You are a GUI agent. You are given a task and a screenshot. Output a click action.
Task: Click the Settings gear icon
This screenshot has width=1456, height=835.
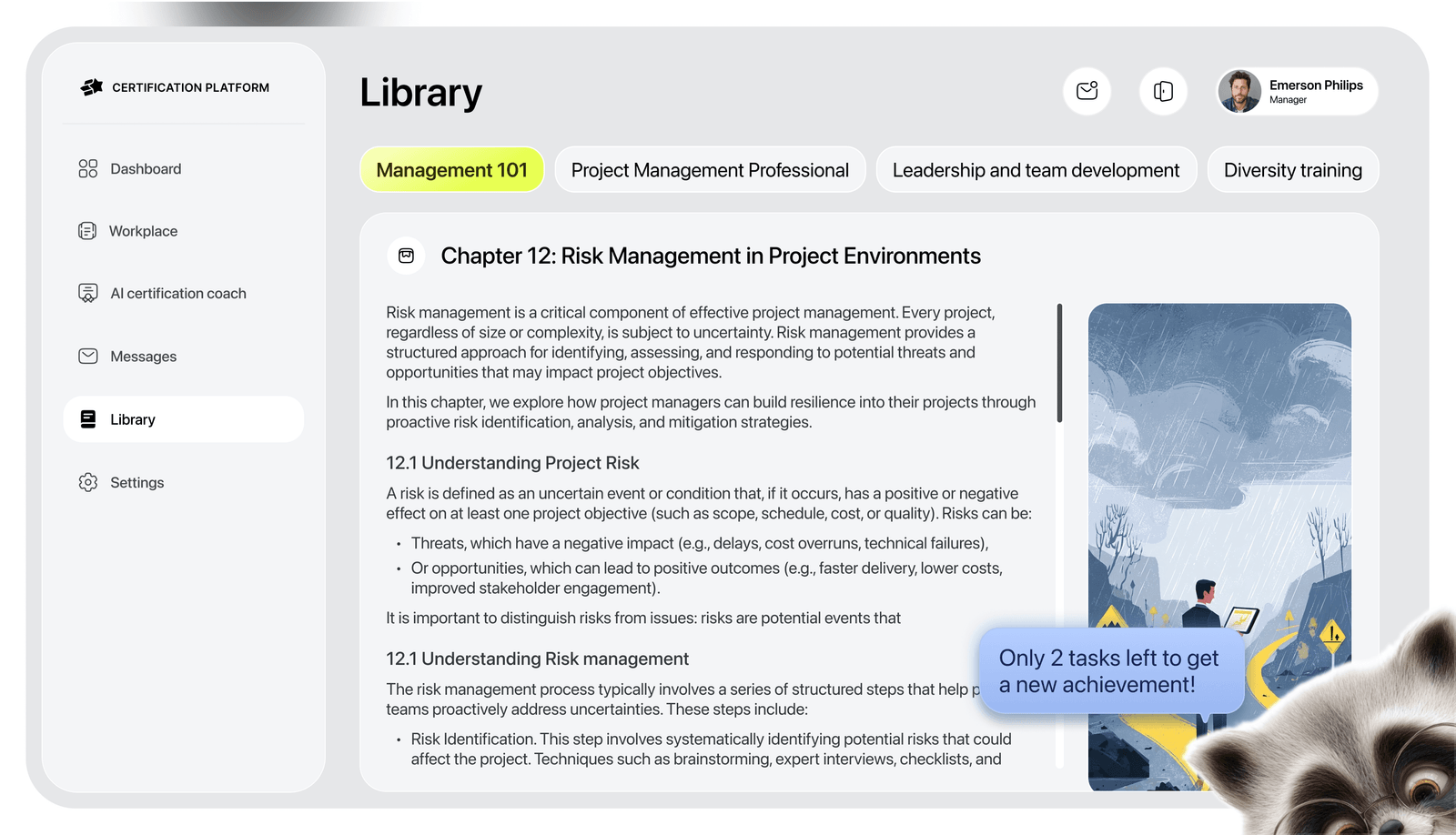87,482
